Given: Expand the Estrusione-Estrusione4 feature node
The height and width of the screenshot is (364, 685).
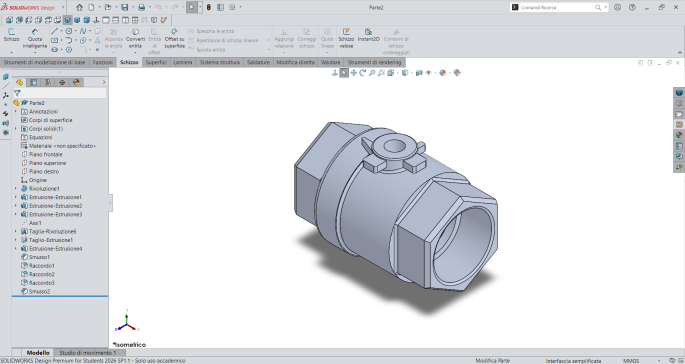Looking at the screenshot, I should [x=16, y=248].
